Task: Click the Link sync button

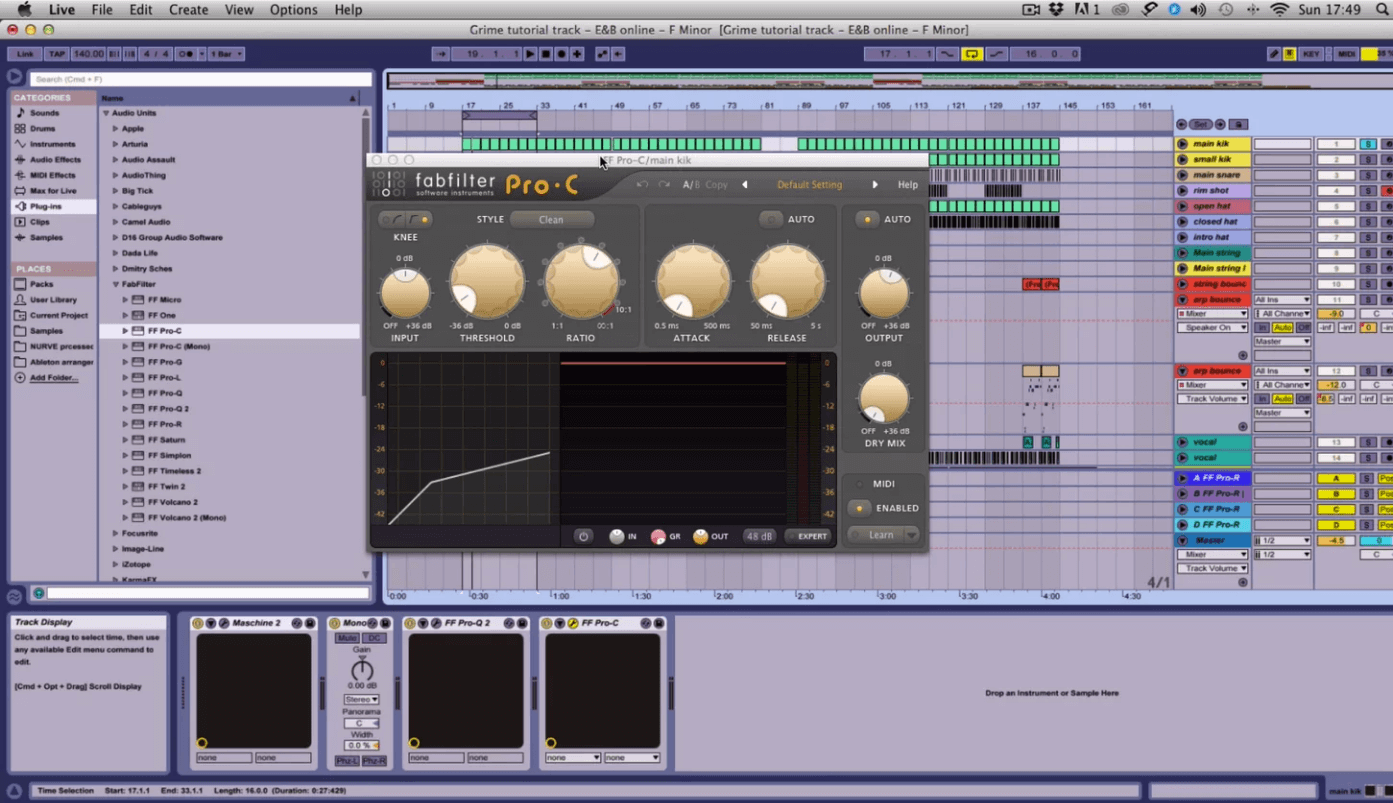Action: pyautogui.click(x=25, y=54)
